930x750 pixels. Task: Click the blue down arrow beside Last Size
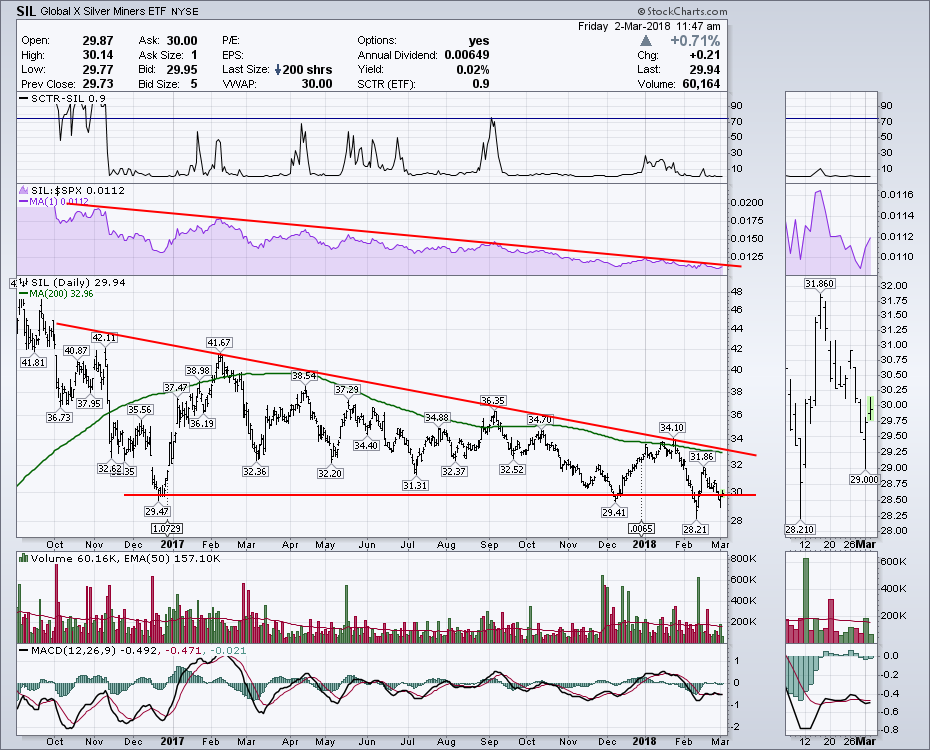click(x=277, y=70)
